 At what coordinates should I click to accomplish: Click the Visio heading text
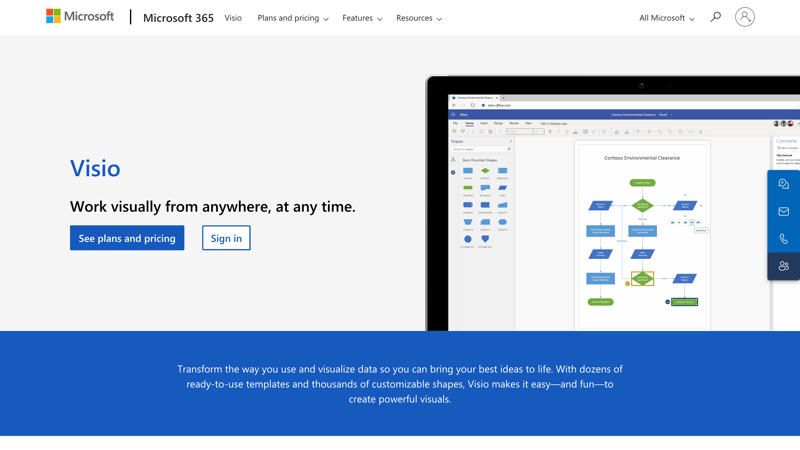(95, 168)
